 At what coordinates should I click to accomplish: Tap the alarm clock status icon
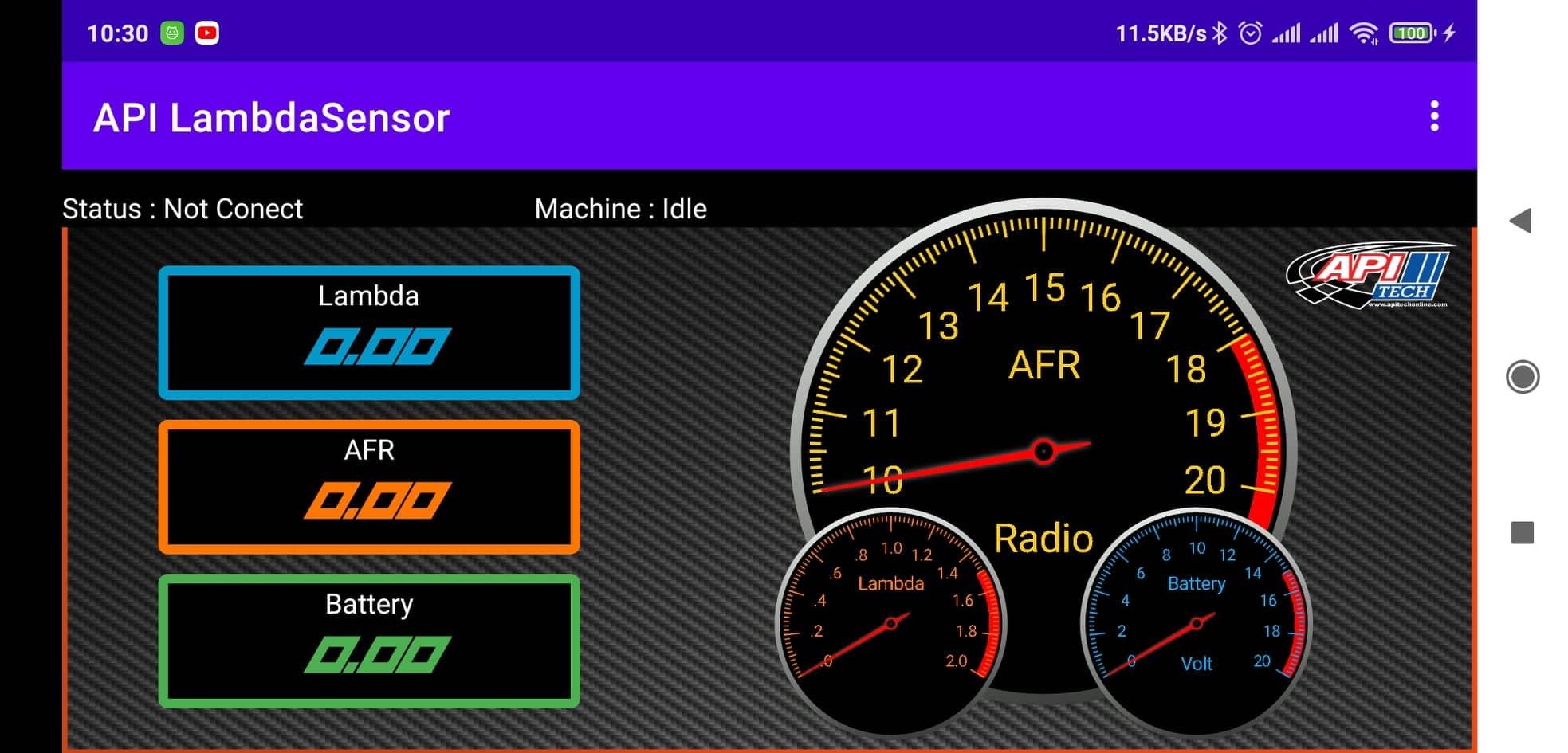pyautogui.click(x=1250, y=33)
